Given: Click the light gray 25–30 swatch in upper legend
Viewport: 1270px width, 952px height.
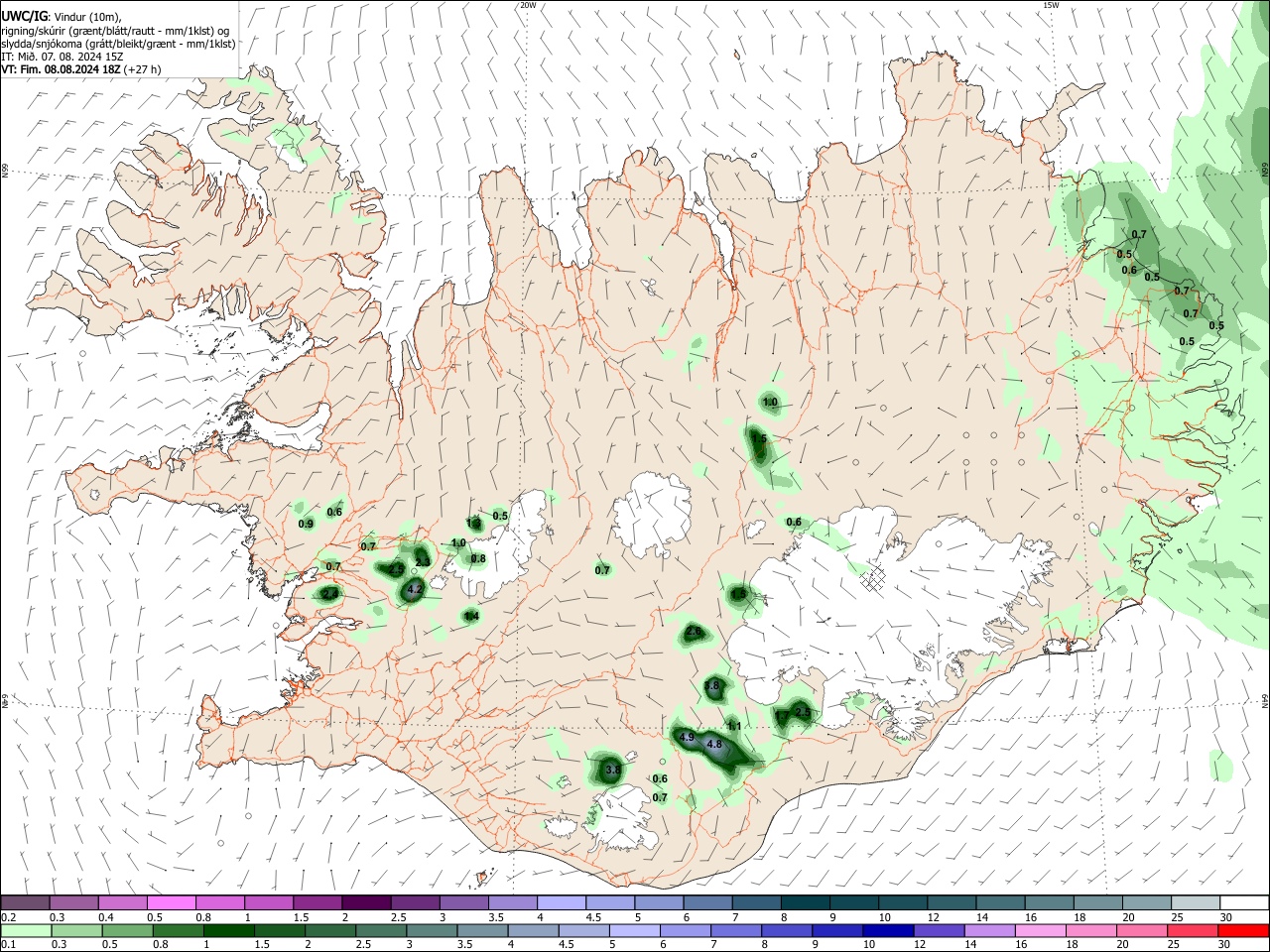Looking at the screenshot, I should 1195,902.
